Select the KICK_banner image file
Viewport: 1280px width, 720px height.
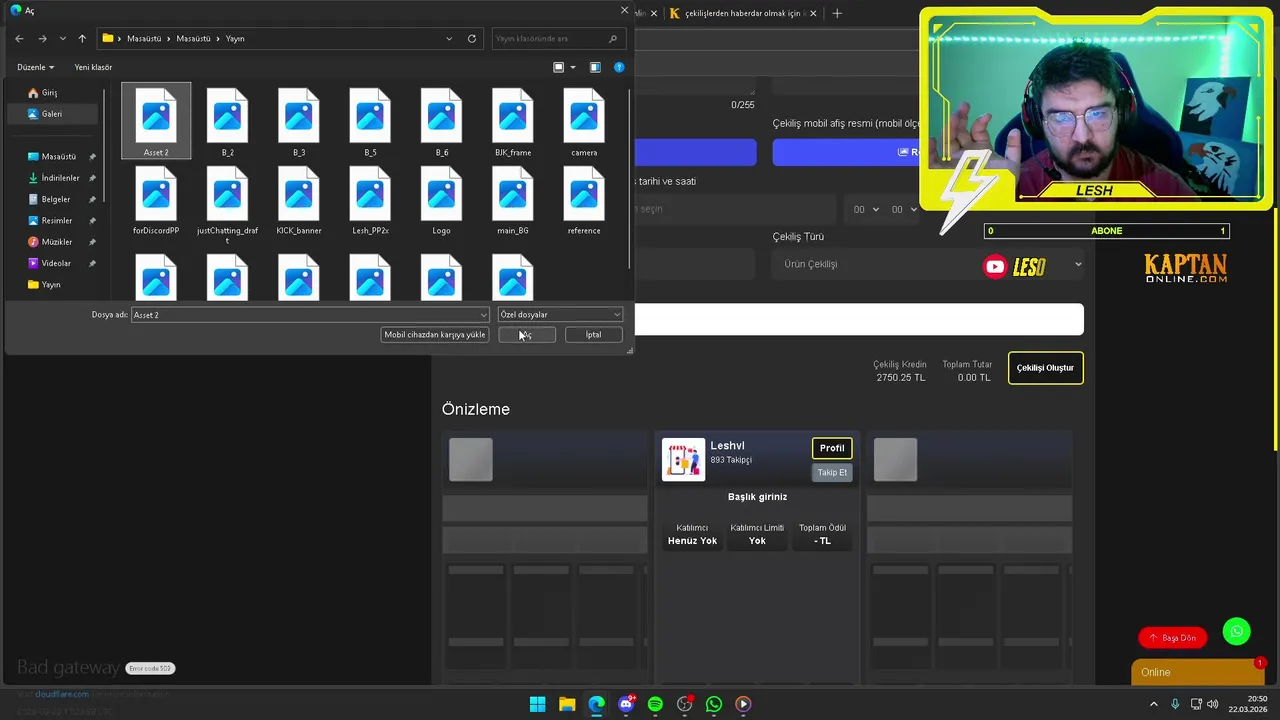299,201
